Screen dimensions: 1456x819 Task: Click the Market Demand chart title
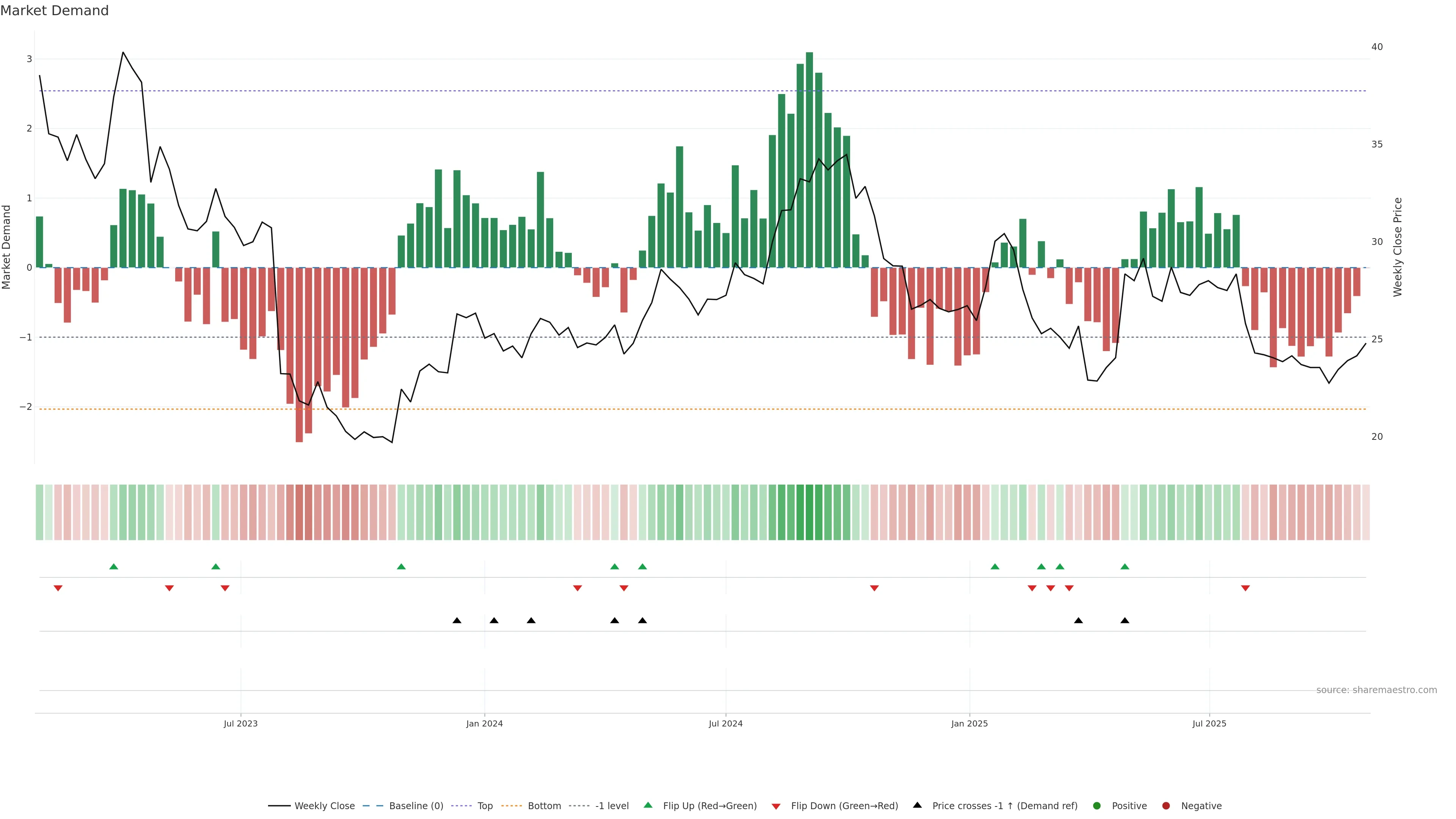[x=55, y=11]
